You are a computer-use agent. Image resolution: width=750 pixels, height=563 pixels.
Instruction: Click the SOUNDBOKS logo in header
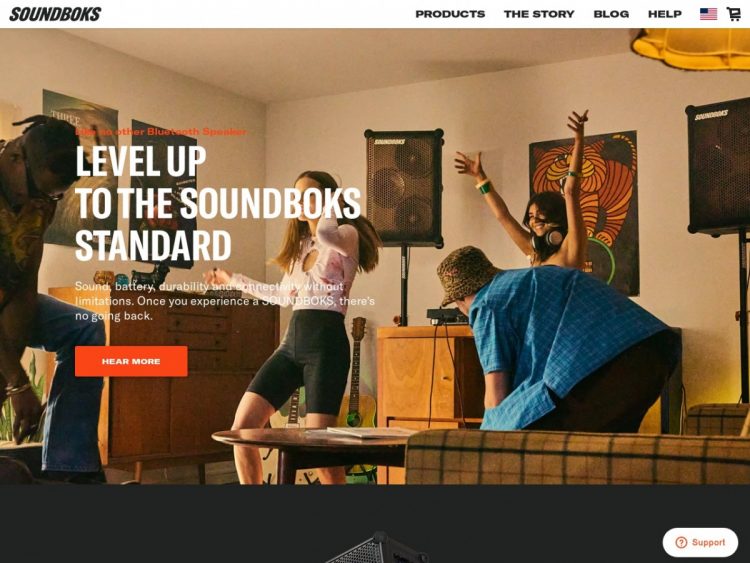click(x=55, y=14)
